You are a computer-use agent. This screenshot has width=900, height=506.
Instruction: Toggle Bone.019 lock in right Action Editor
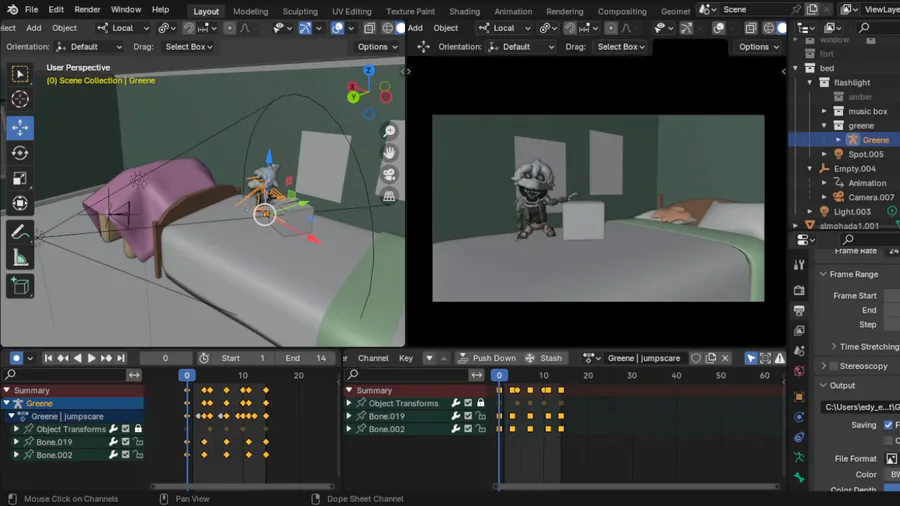click(x=480, y=416)
